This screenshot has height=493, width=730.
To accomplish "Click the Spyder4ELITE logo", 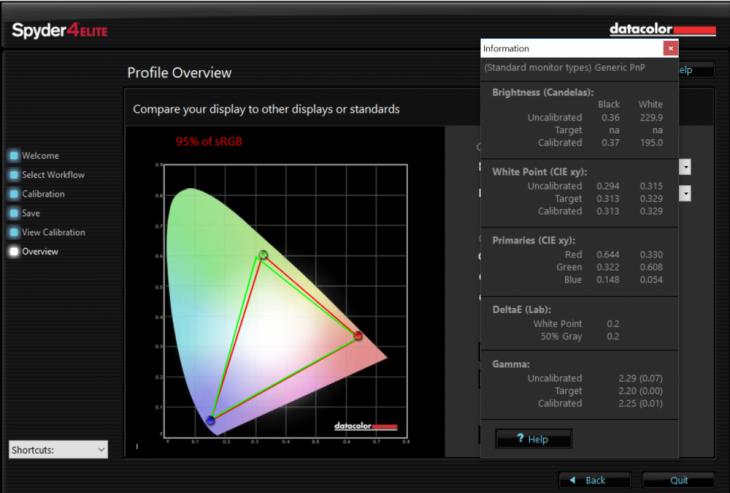I will 60,31.
